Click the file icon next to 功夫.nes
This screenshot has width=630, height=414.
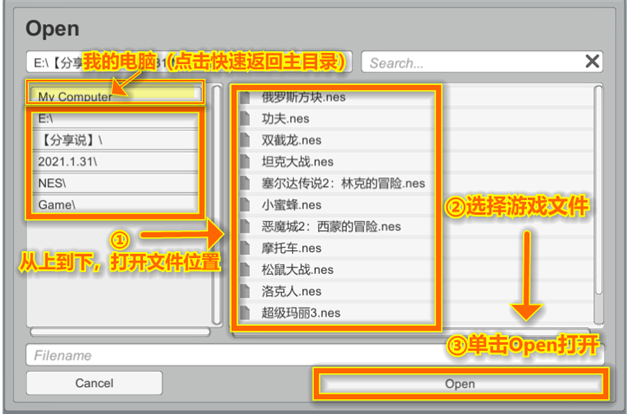click(245, 118)
